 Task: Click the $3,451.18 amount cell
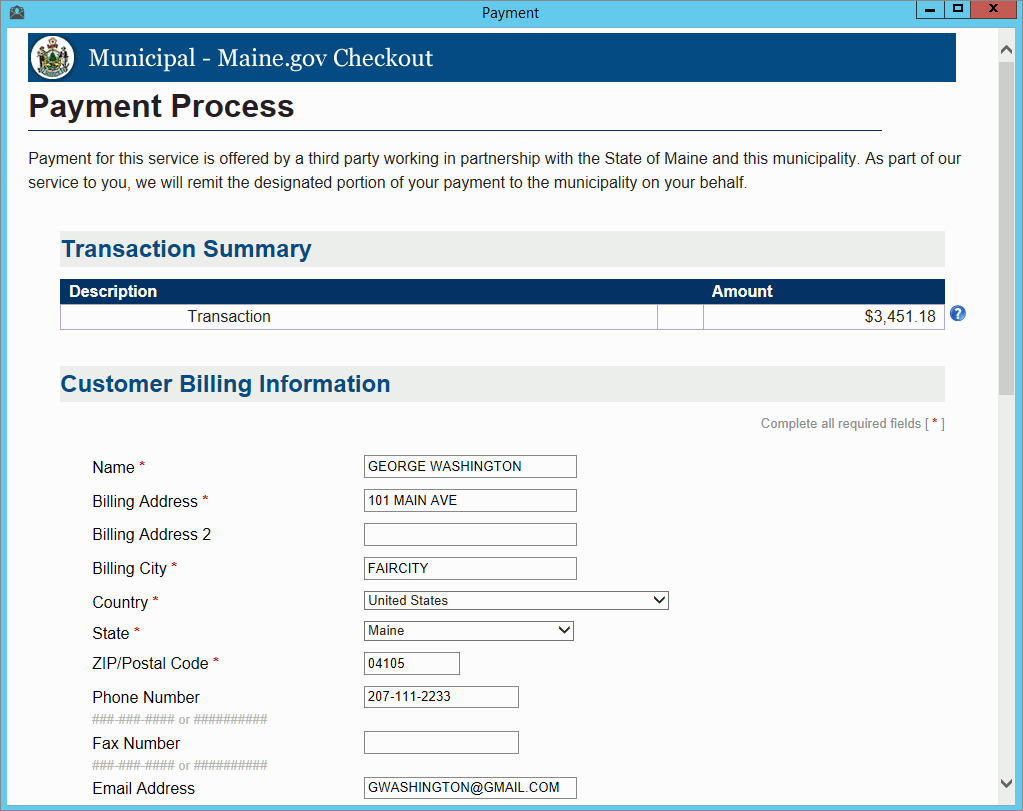823,317
